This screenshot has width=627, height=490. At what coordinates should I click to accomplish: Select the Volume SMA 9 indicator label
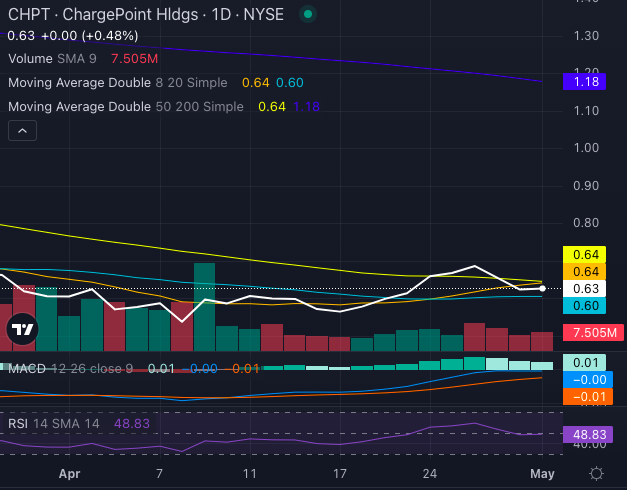pos(52,59)
